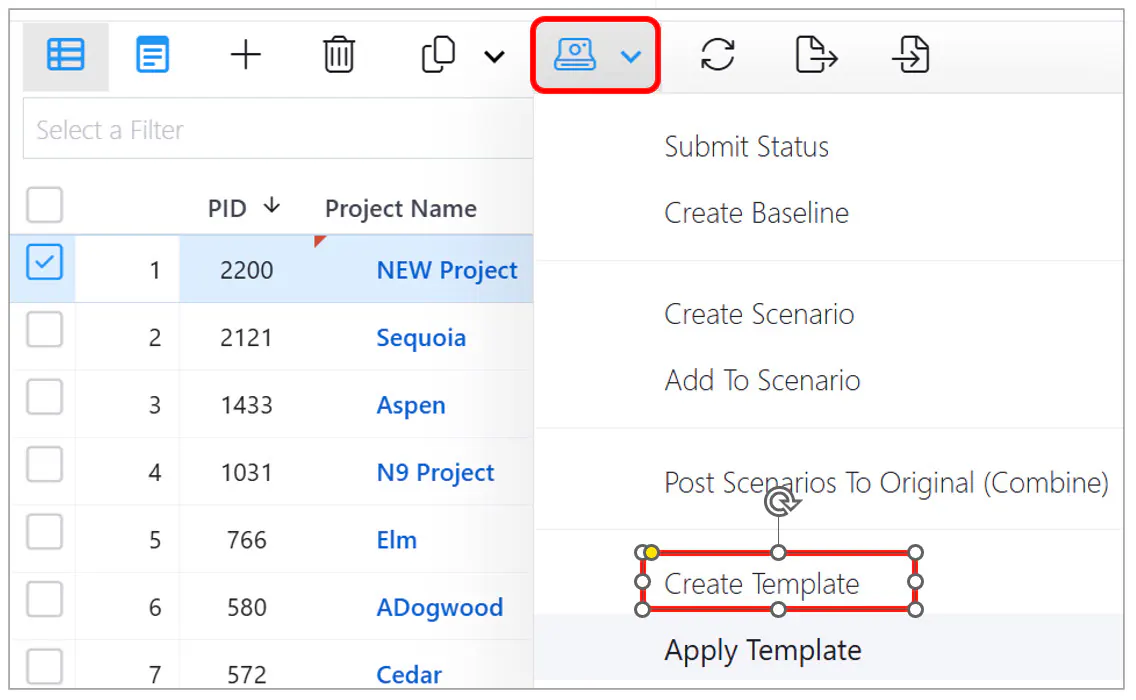Screen dimensions: 1136x700
Task: Select Add To Scenario menu entry
Action: tap(762, 380)
